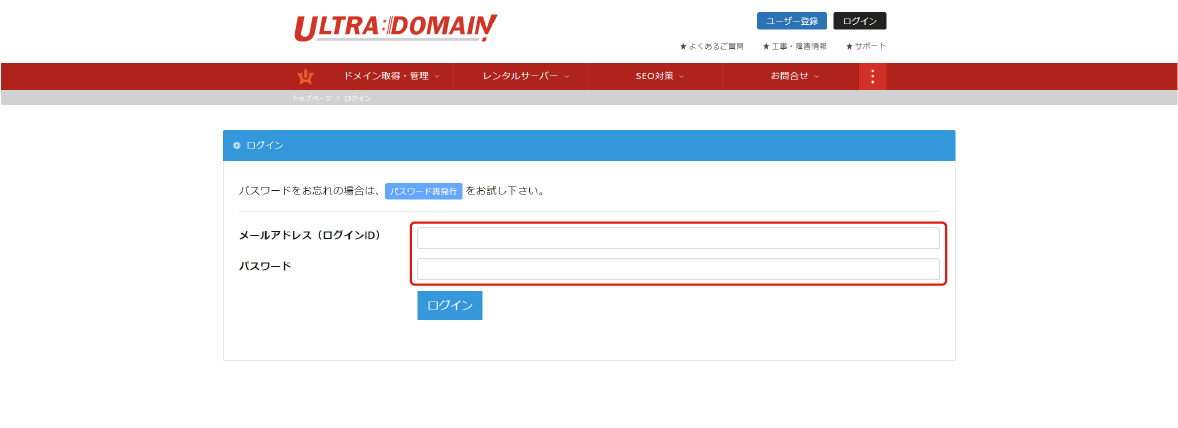Screen dimensions: 1178x428
Task: Click the ログイン breadcrumb item
Action: pyautogui.click(x=357, y=98)
